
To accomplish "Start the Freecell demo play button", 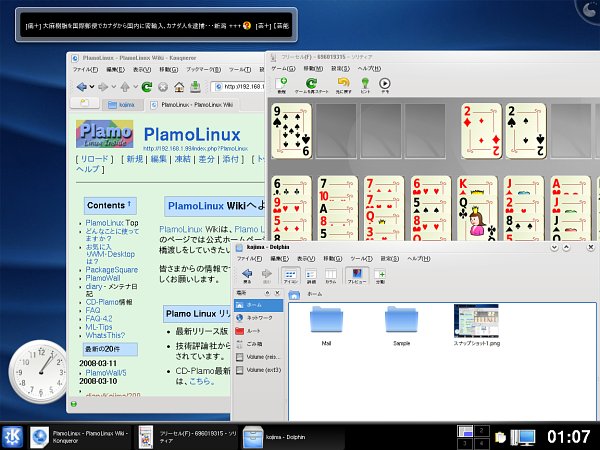I will 385,85.
